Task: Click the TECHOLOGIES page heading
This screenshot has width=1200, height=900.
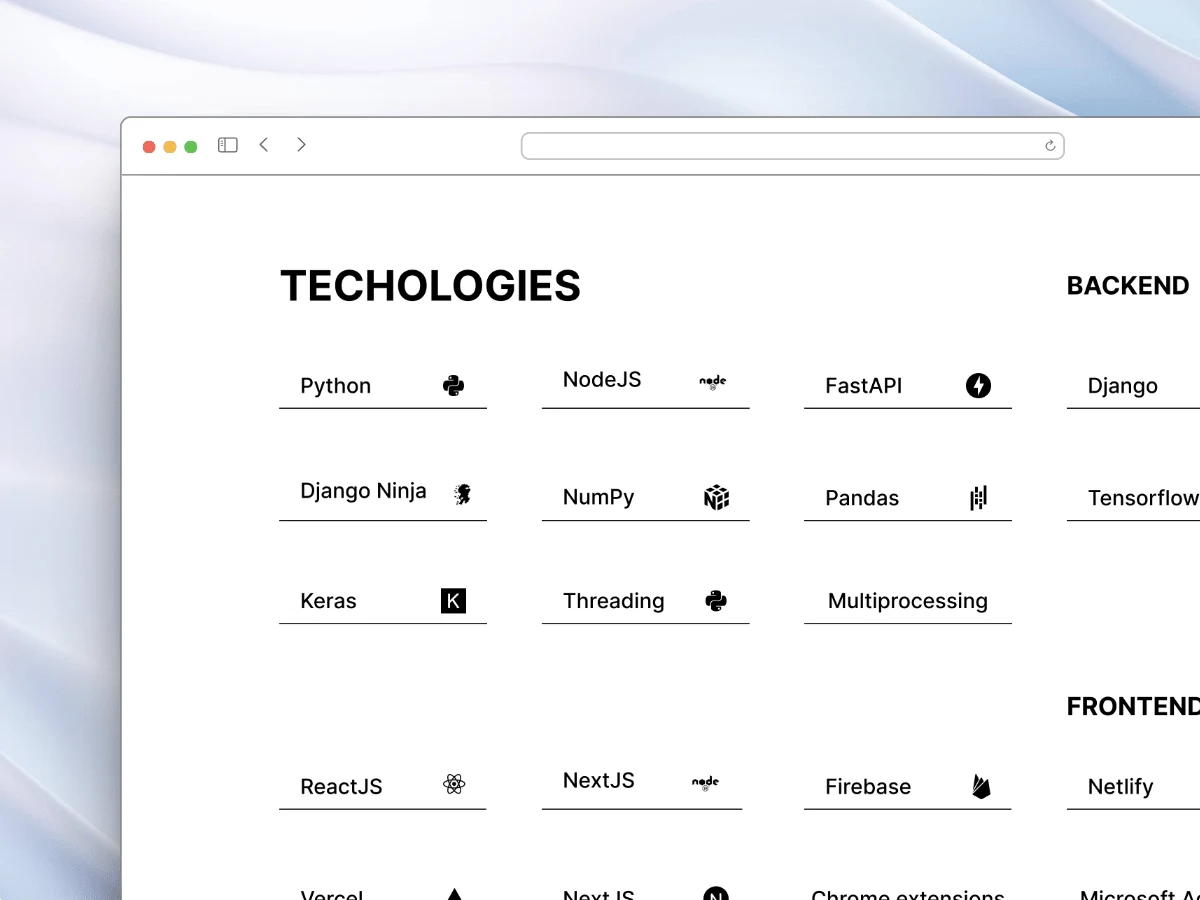Action: click(430, 286)
